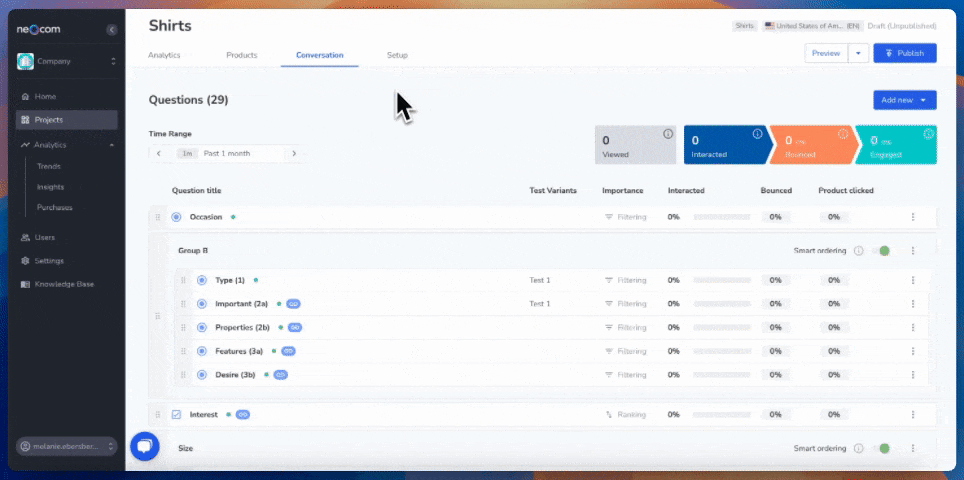Show info for the Bounced metric
This screenshot has height=480, width=964.
(843, 134)
